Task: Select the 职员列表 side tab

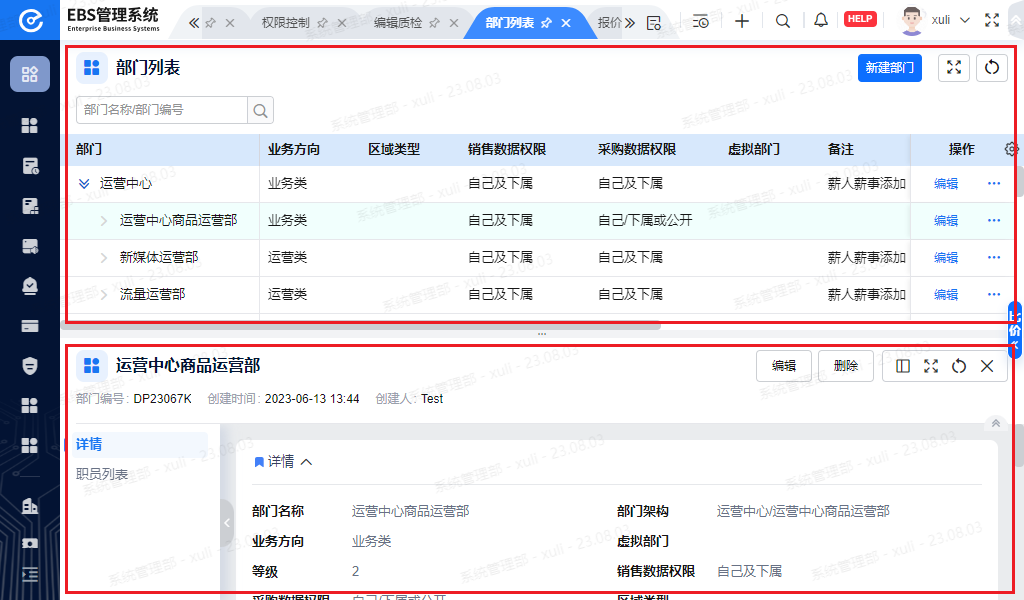Action: tap(102, 474)
